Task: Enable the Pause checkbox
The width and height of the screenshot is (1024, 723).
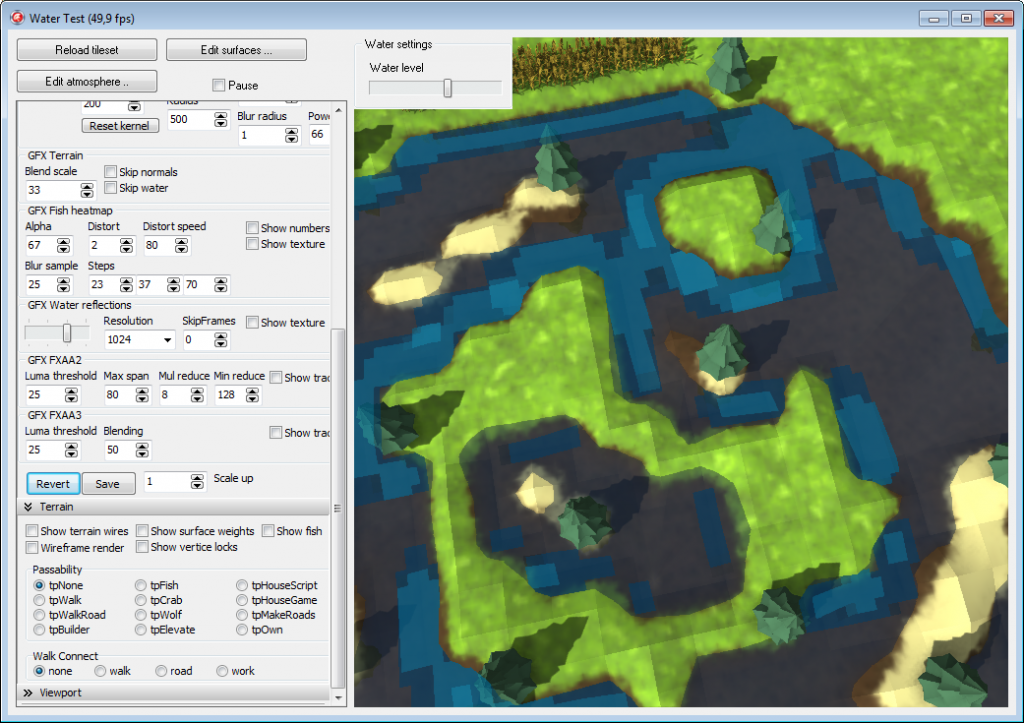Action: pyautogui.click(x=219, y=86)
